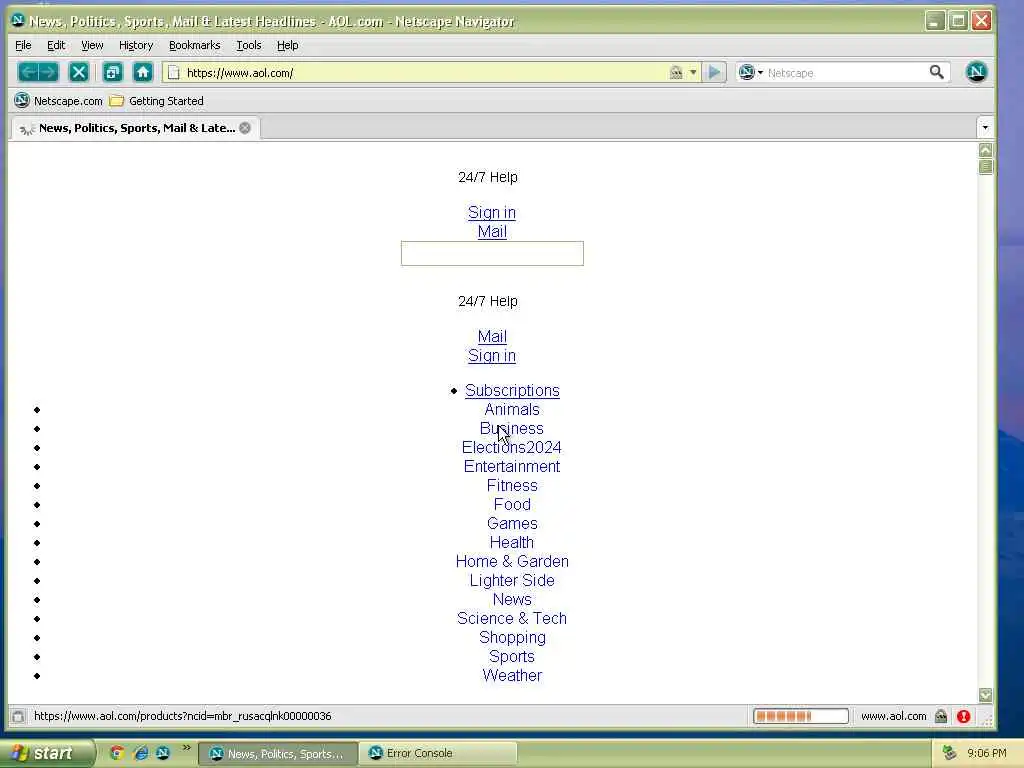Click the site security icon in address bar
Screen dimensions: 1024x768
[676, 72]
